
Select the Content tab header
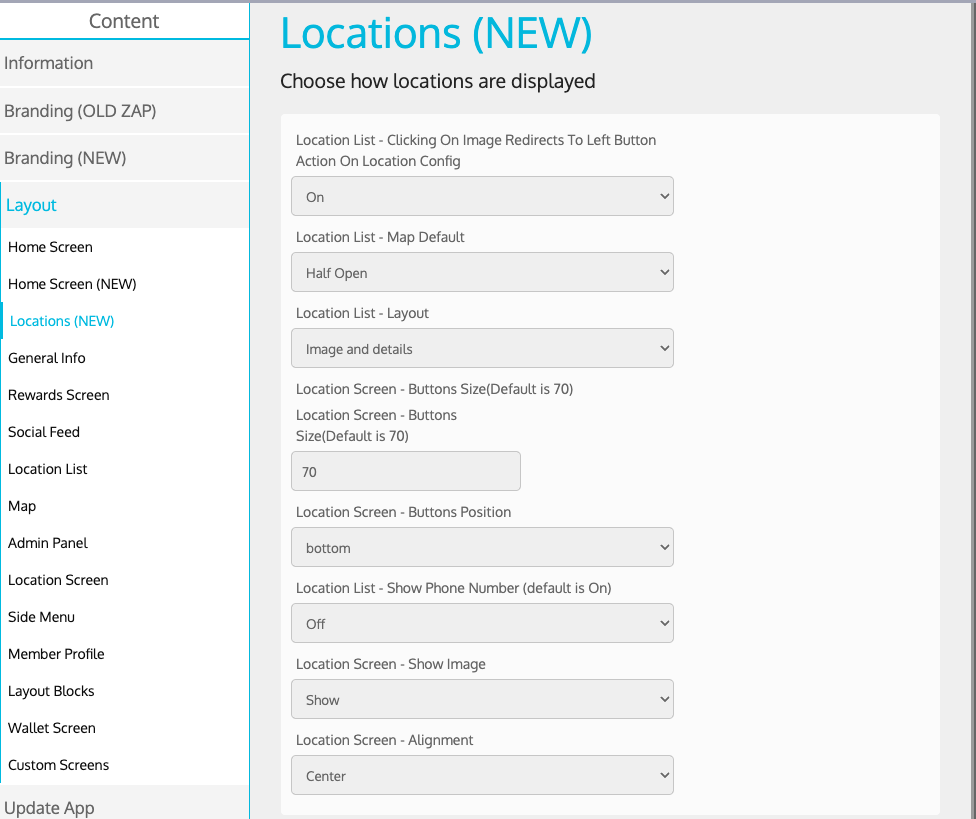[x=124, y=21]
